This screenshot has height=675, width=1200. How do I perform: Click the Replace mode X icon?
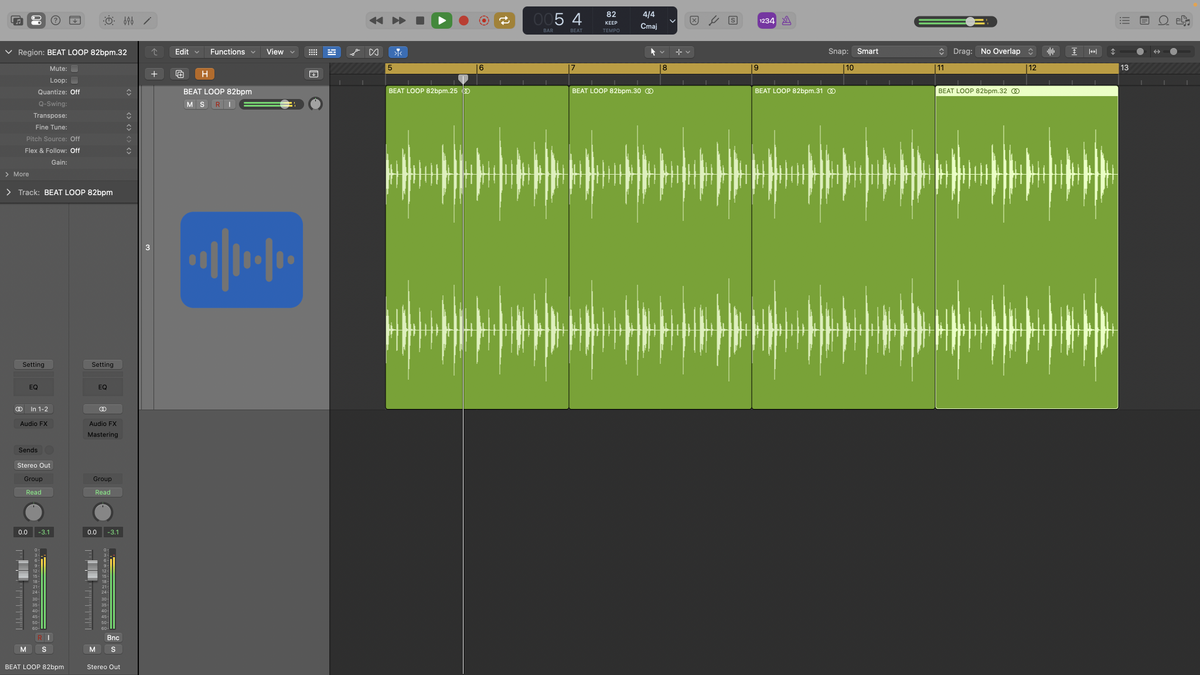(x=695, y=20)
